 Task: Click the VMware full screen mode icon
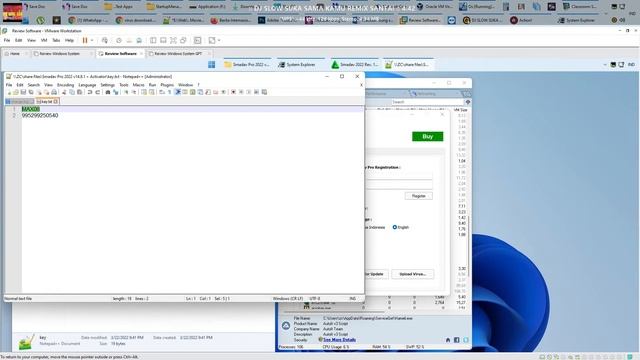point(173,40)
